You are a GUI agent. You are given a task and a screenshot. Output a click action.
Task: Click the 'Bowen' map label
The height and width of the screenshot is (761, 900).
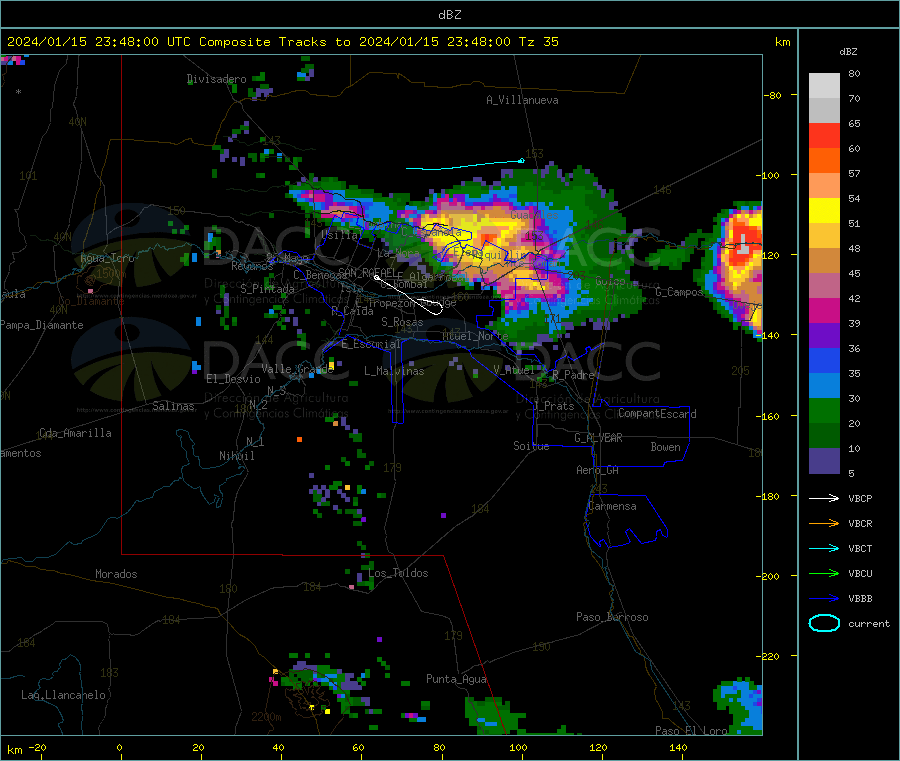coord(665,447)
